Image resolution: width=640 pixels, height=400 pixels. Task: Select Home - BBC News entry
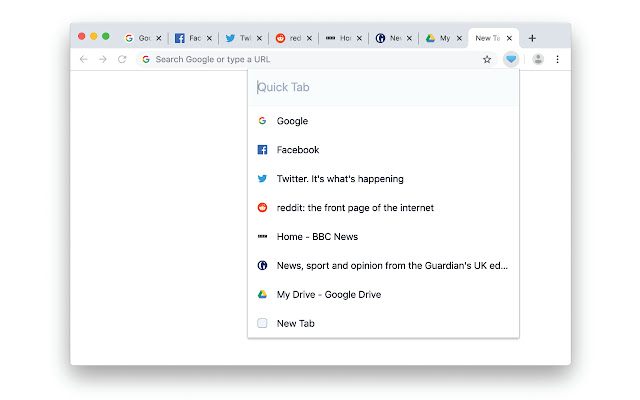383,237
